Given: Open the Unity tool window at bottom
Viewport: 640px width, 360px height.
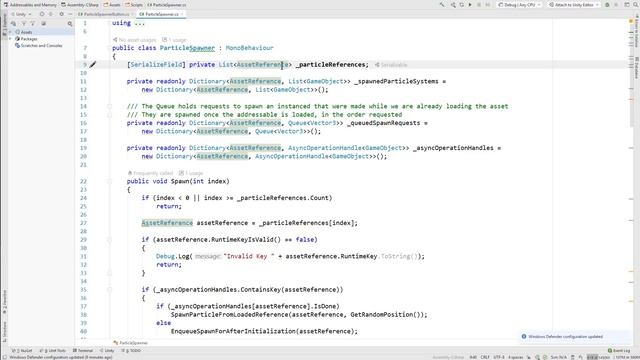Looking at the screenshot, I should click(x=107, y=351).
